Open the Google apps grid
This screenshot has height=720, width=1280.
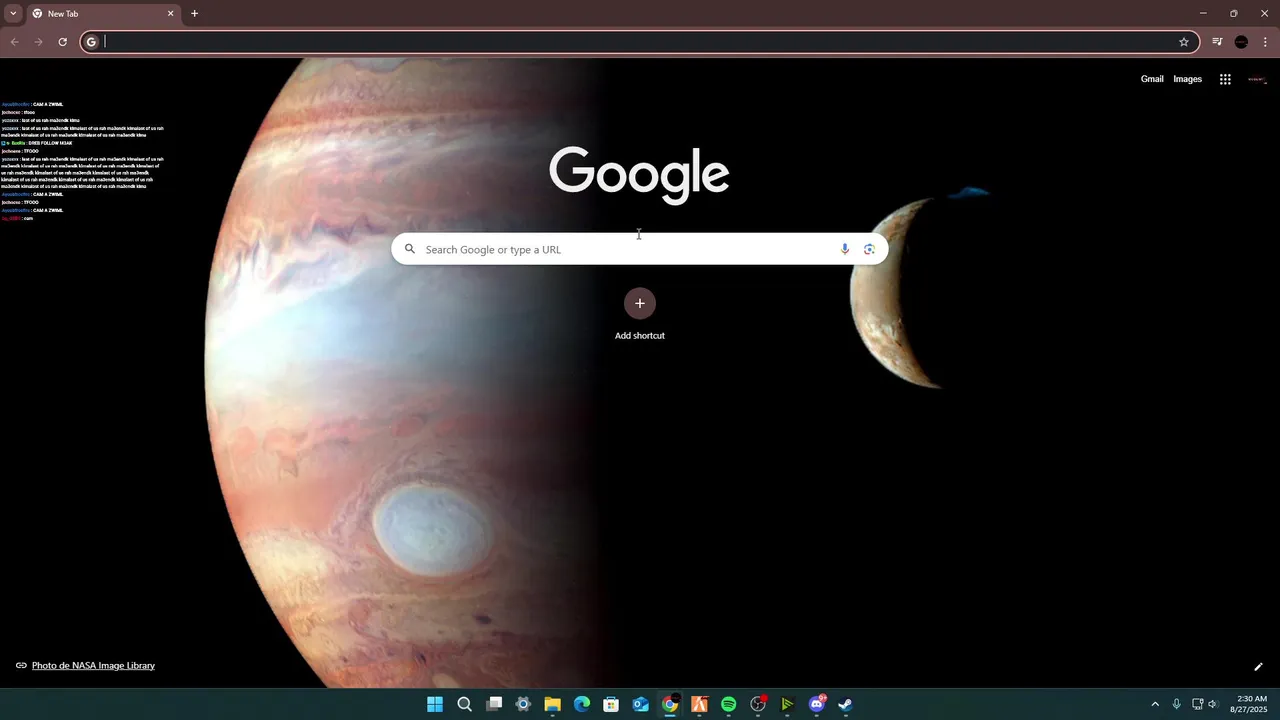(x=1225, y=79)
